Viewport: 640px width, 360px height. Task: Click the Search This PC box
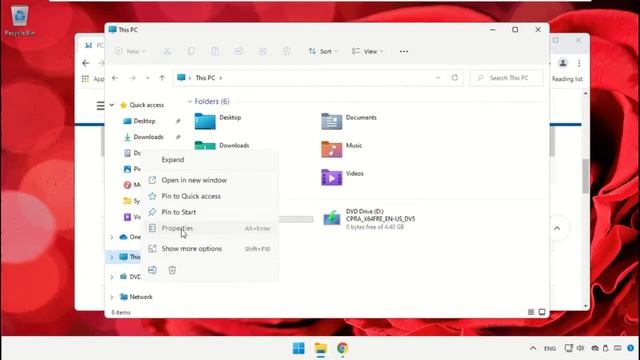pos(507,78)
